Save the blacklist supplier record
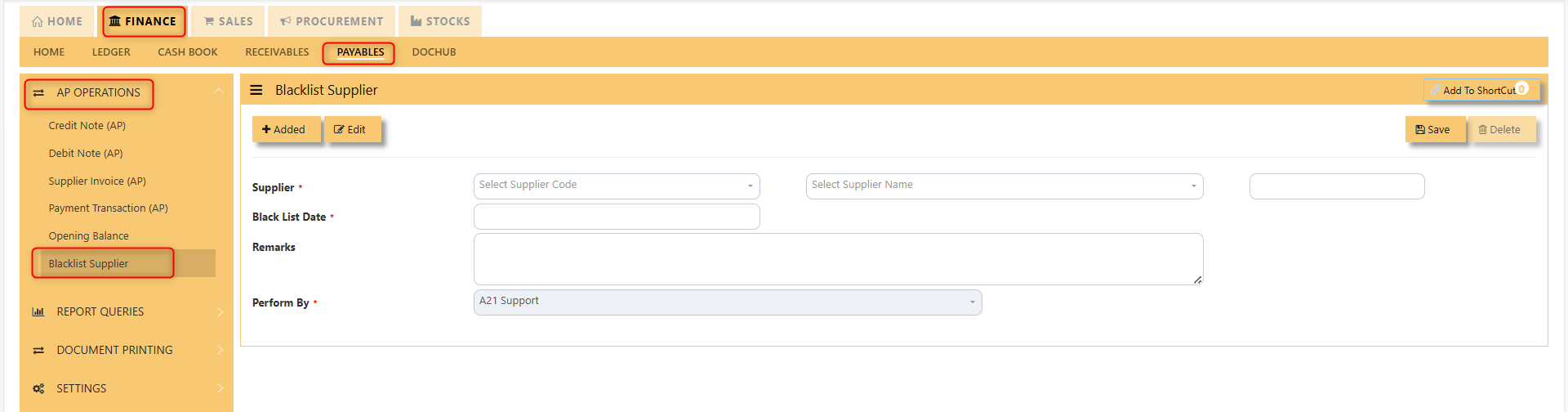Screen dimensions: 1568x412 tap(1435, 129)
